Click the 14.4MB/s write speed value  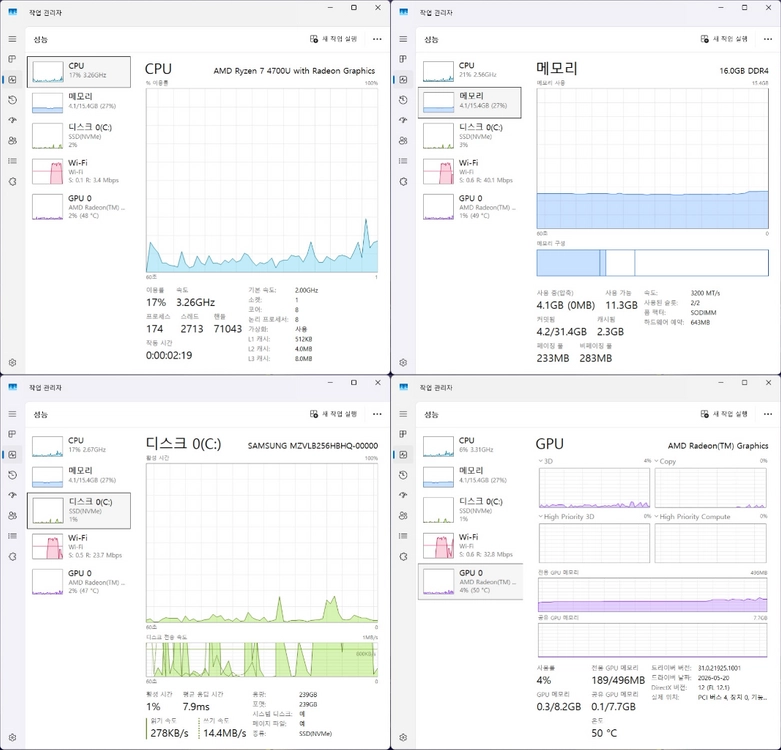click(x=225, y=733)
